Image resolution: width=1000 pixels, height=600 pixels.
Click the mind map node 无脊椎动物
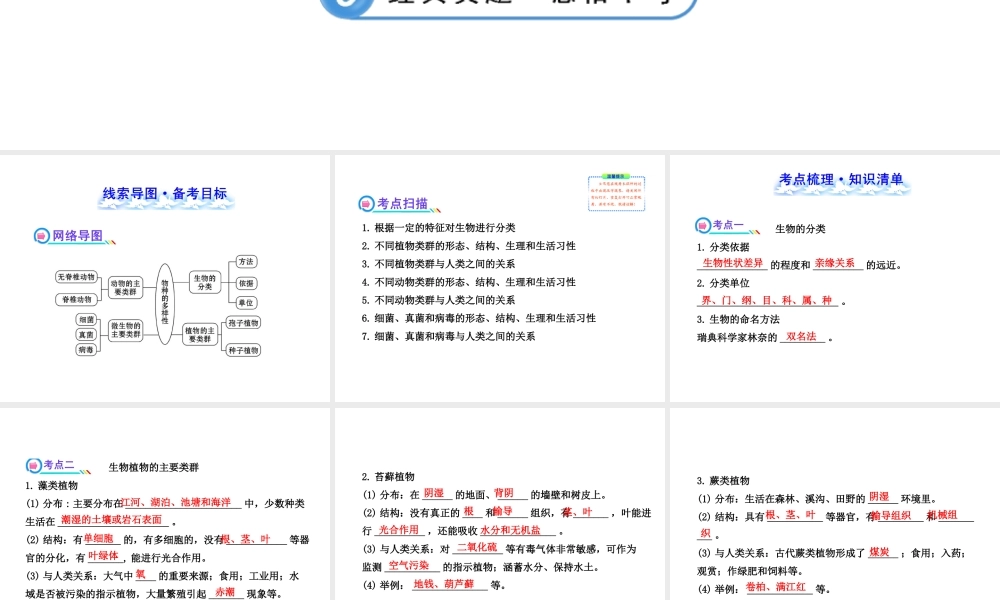pos(77,277)
